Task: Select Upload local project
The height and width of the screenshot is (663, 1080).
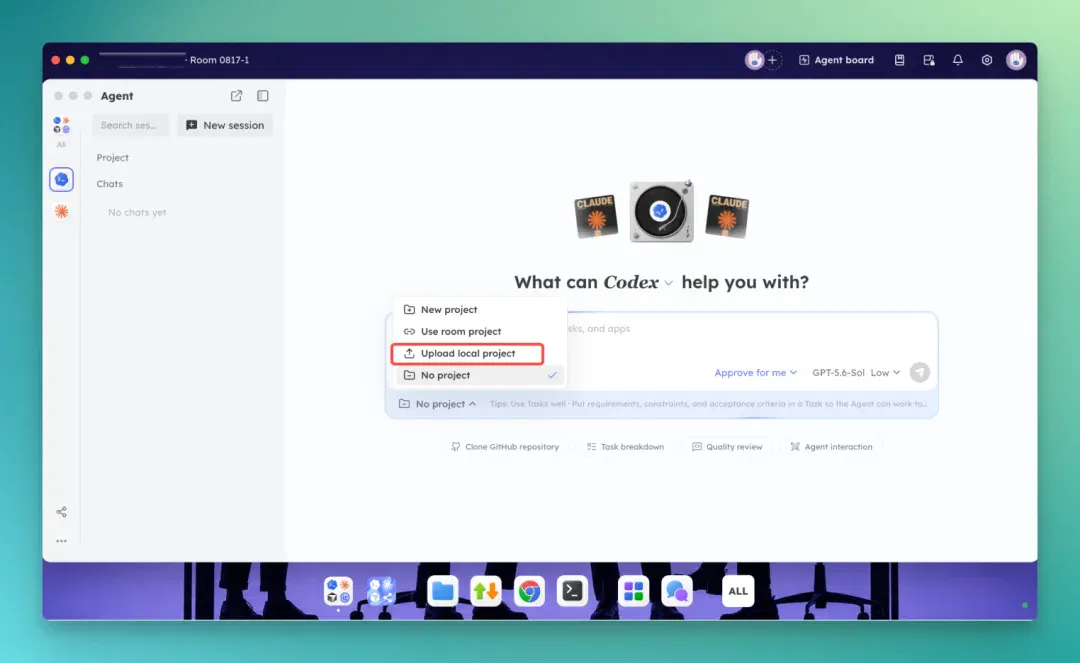Action: click(x=468, y=353)
